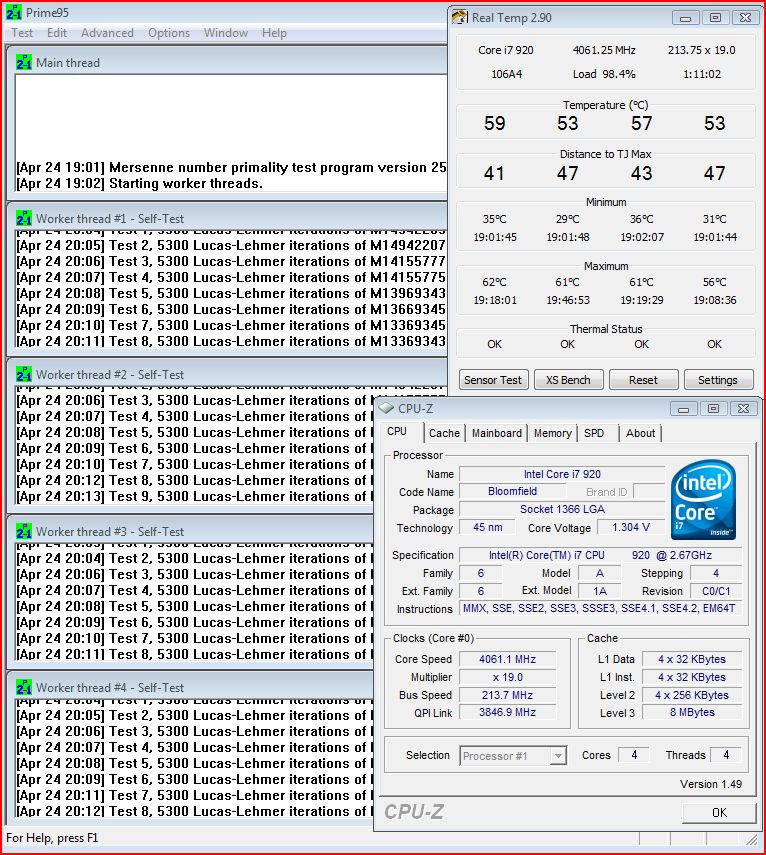The width and height of the screenshot is (766, 855).
Task: Click the first core temperature 59
Action: [x=495, y=123]
